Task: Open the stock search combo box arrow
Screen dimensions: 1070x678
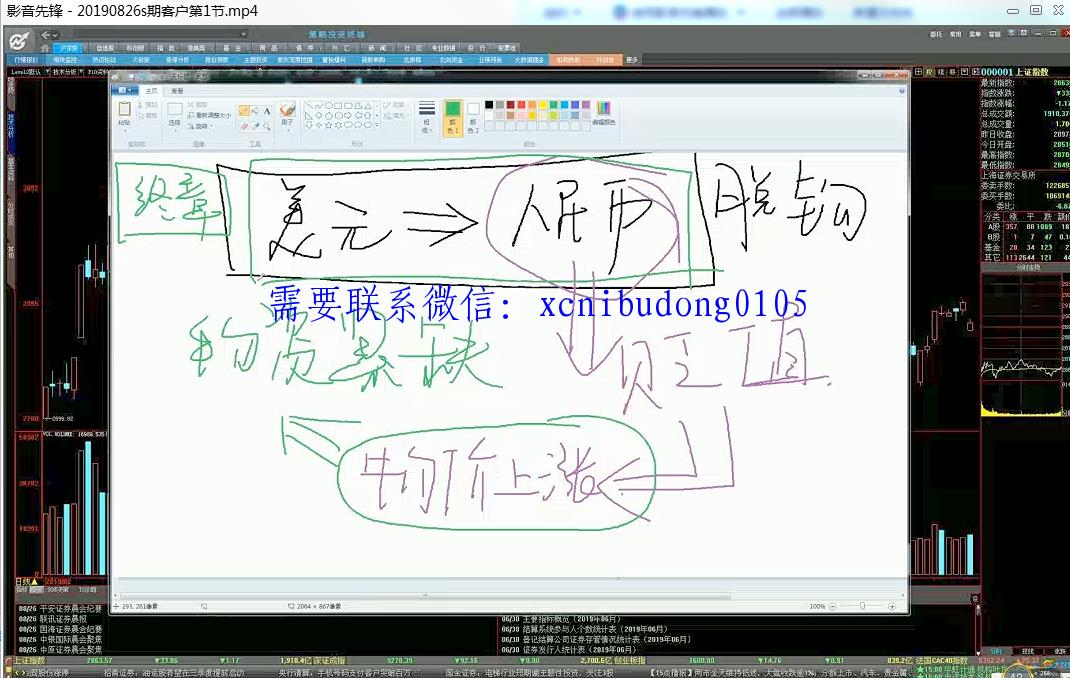Action: pyautogui.click(x=243, y=34)
